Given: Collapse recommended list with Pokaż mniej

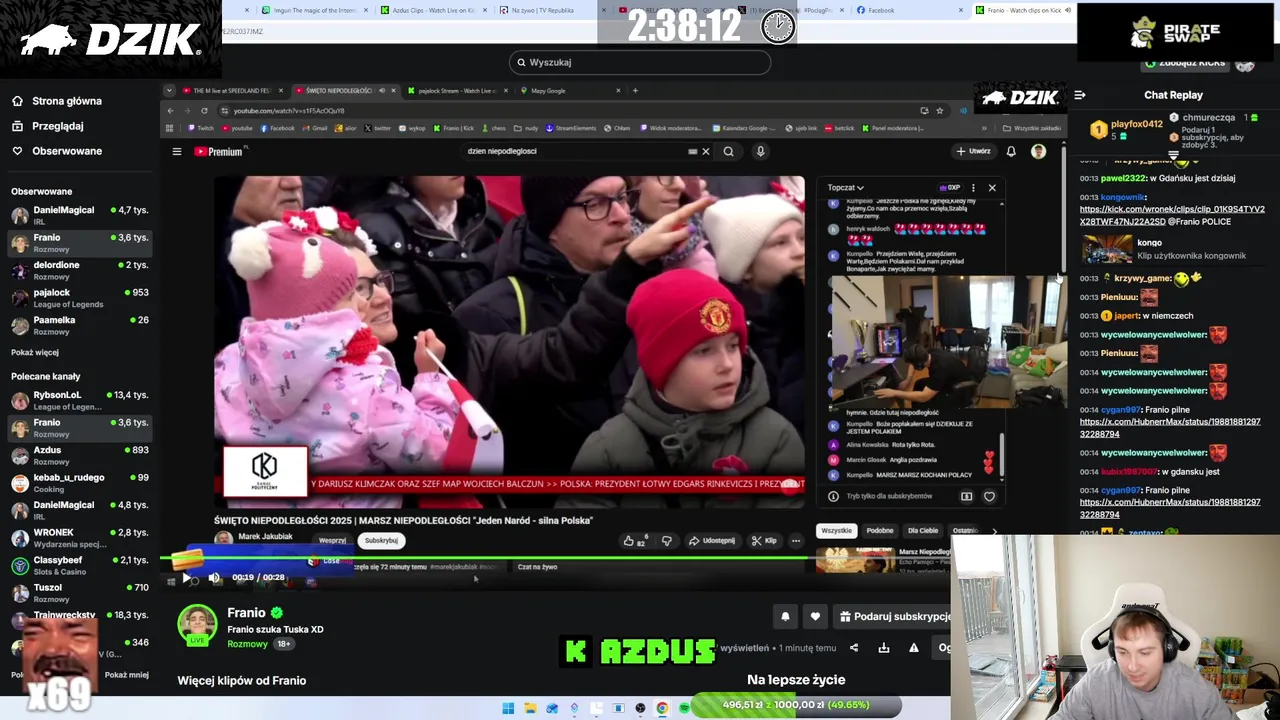Looking at the screenshot, I should (127, 675).
